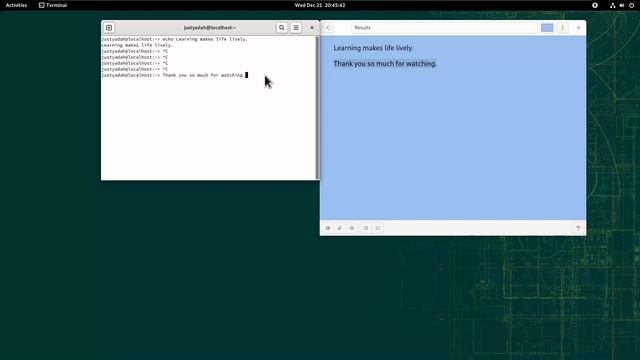Click the network status icon

click(x=613, y=5)
